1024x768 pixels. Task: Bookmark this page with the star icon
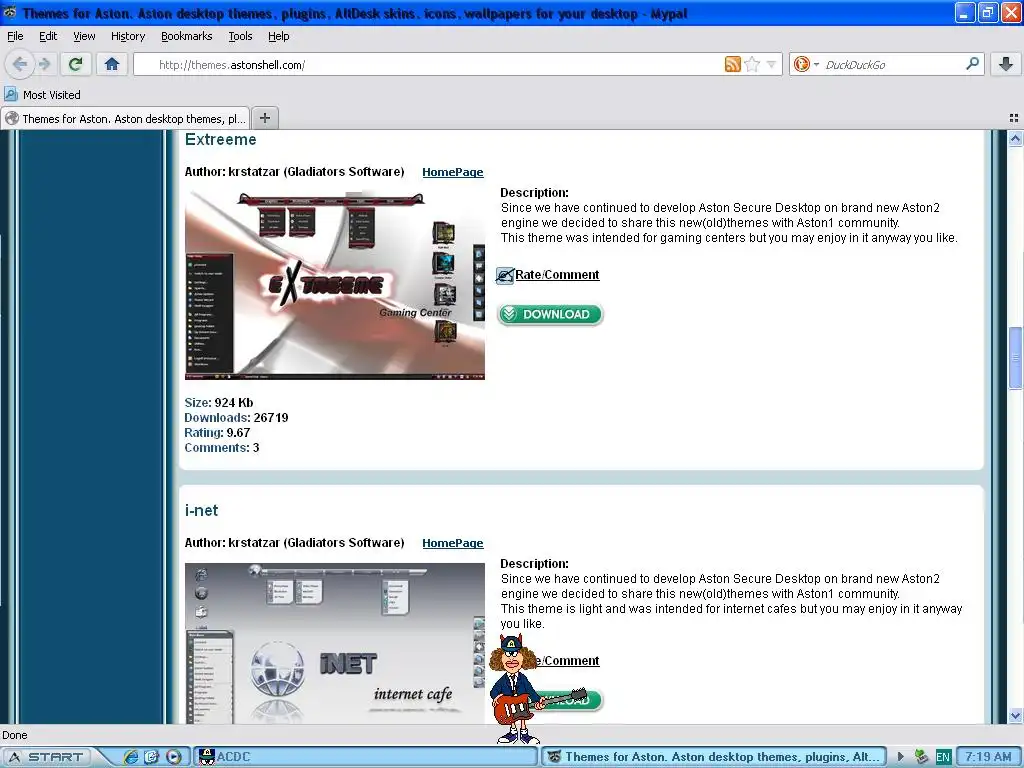[752, 64]
